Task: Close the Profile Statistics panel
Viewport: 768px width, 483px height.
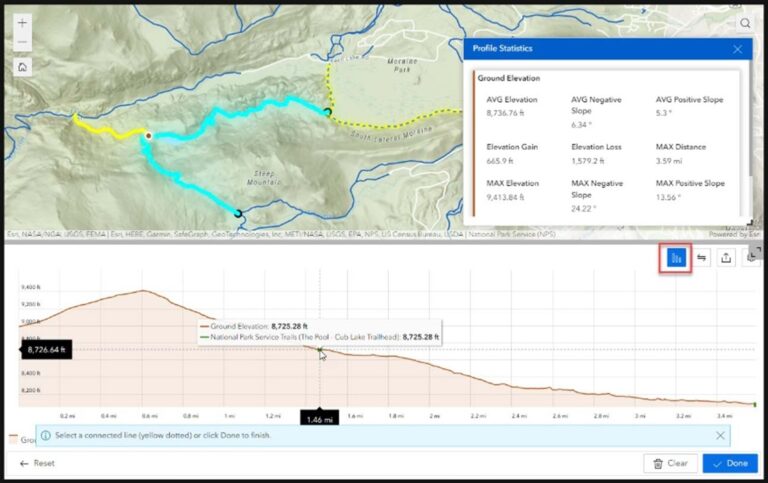Action: (737, 49)
